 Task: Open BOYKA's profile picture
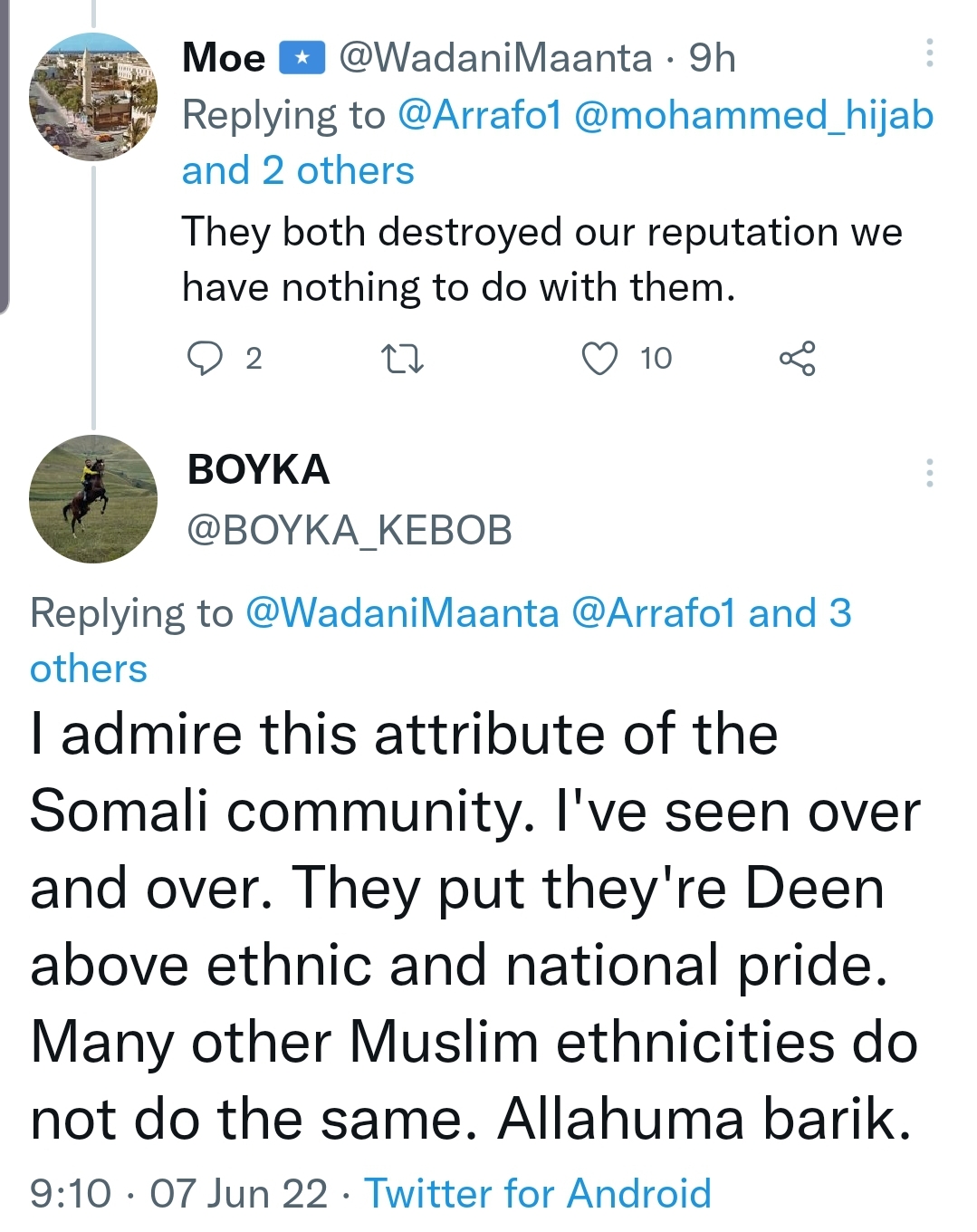(93, 499)
